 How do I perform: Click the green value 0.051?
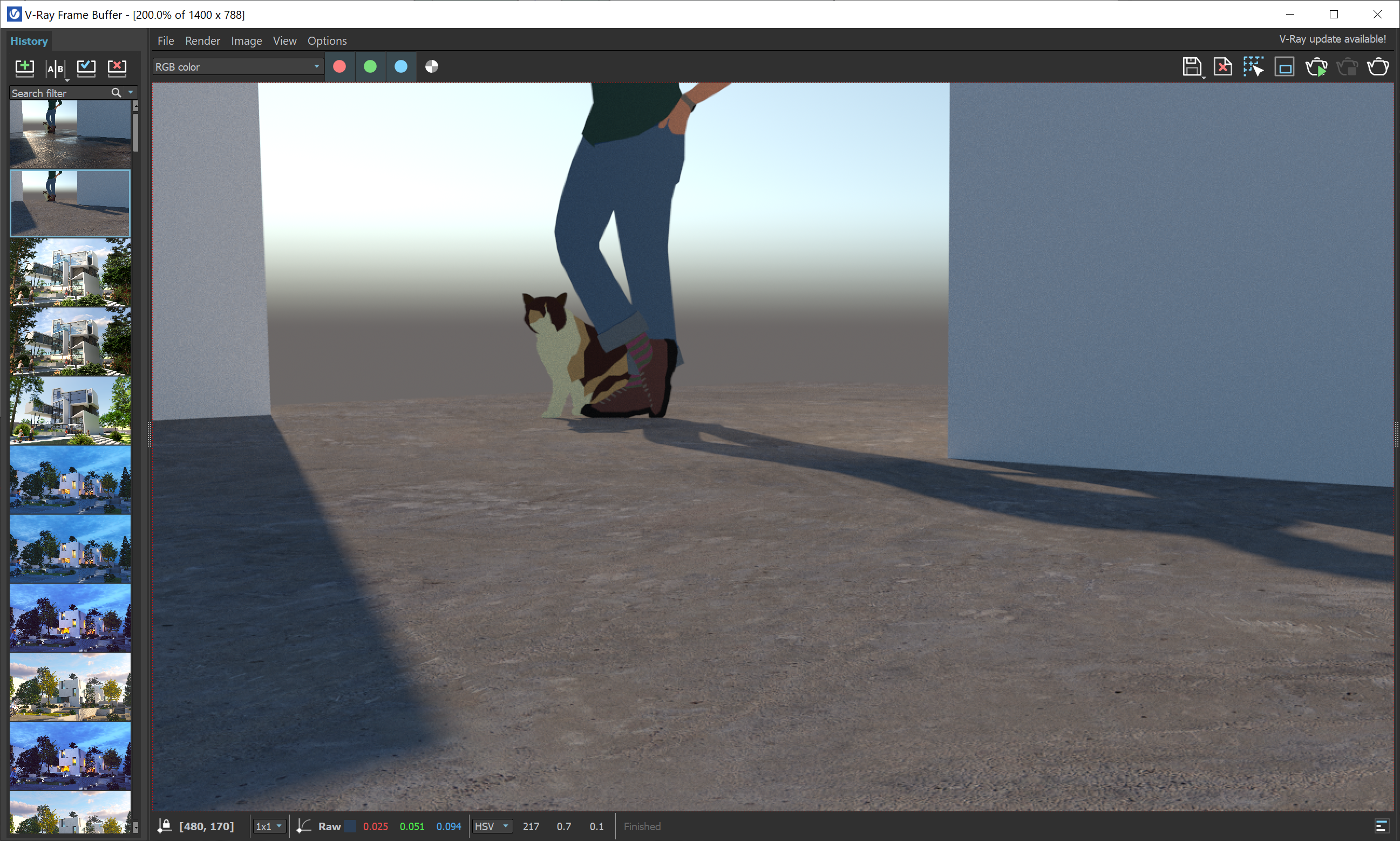pos(412,826)
